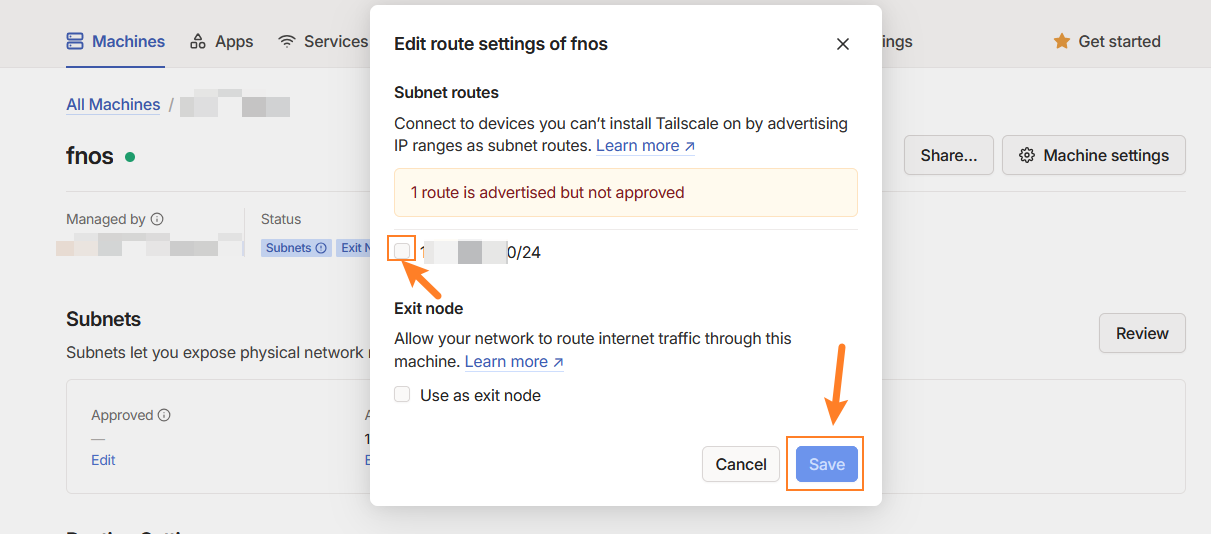Enable the Use as exit node checkbox

point(402,395)
